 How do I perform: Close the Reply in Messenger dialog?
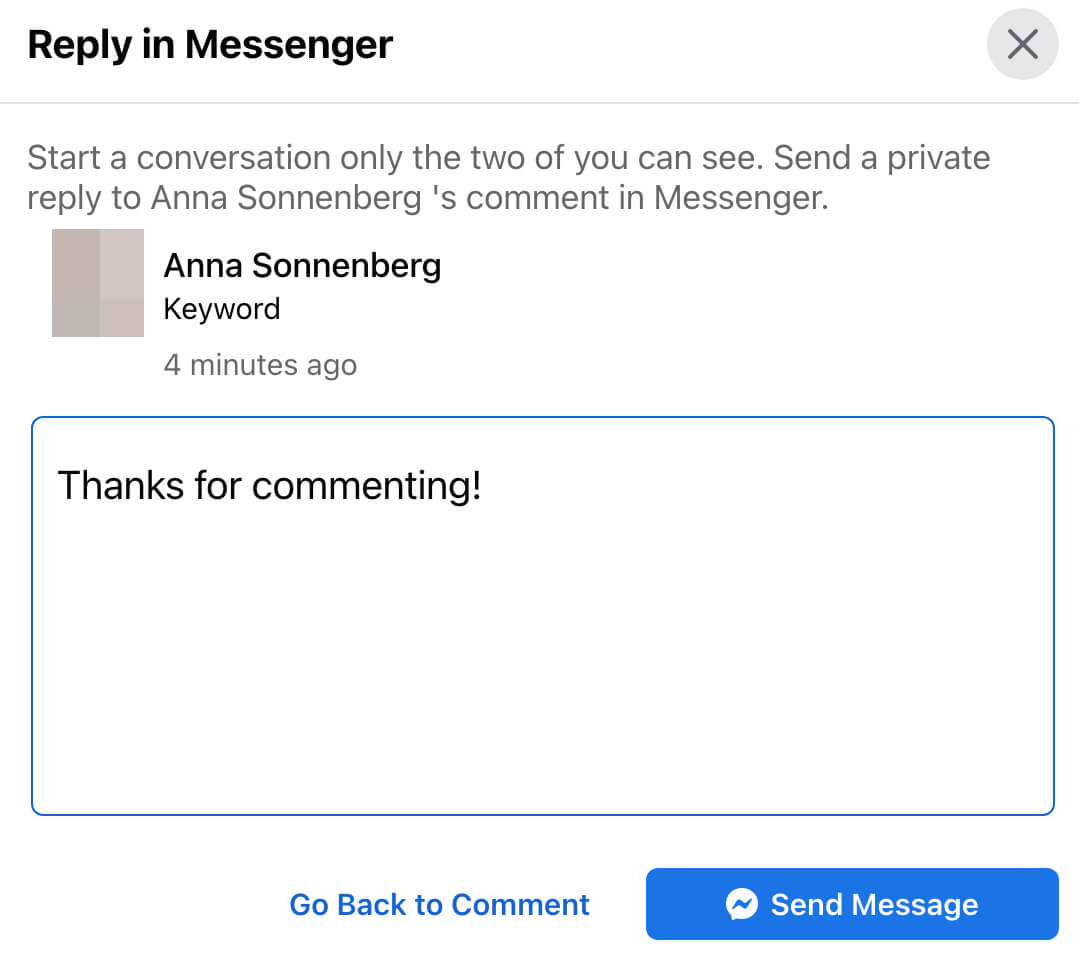pyautogui.click(x=1022, y=45)
